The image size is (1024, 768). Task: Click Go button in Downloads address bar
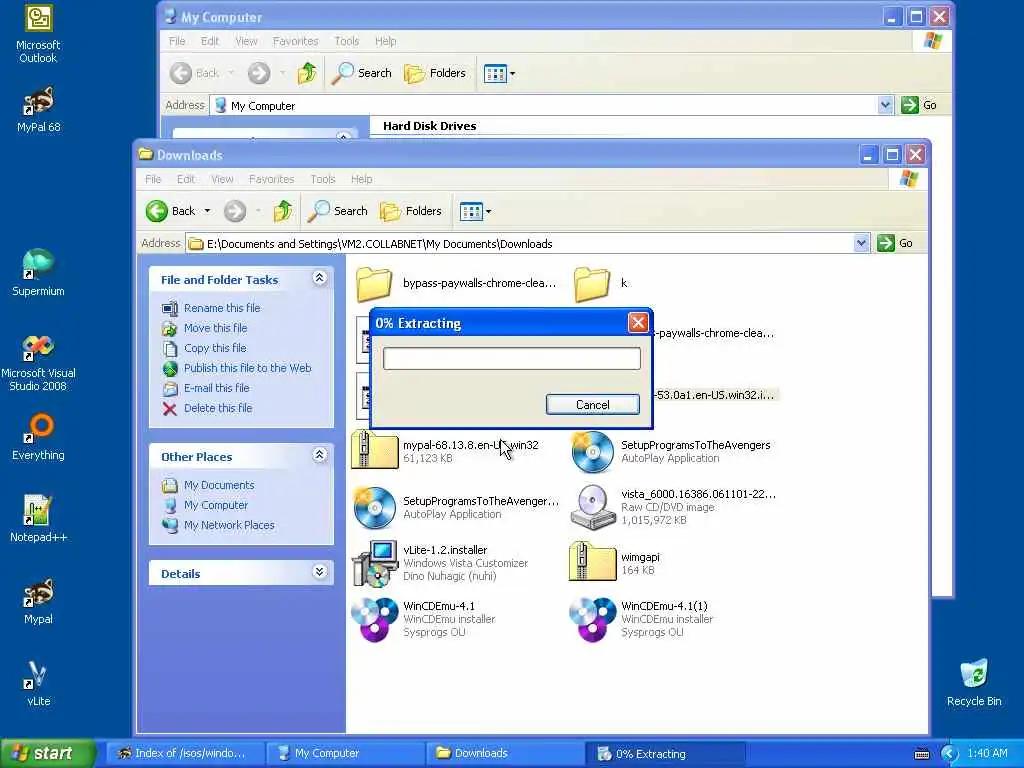point(895,243)
